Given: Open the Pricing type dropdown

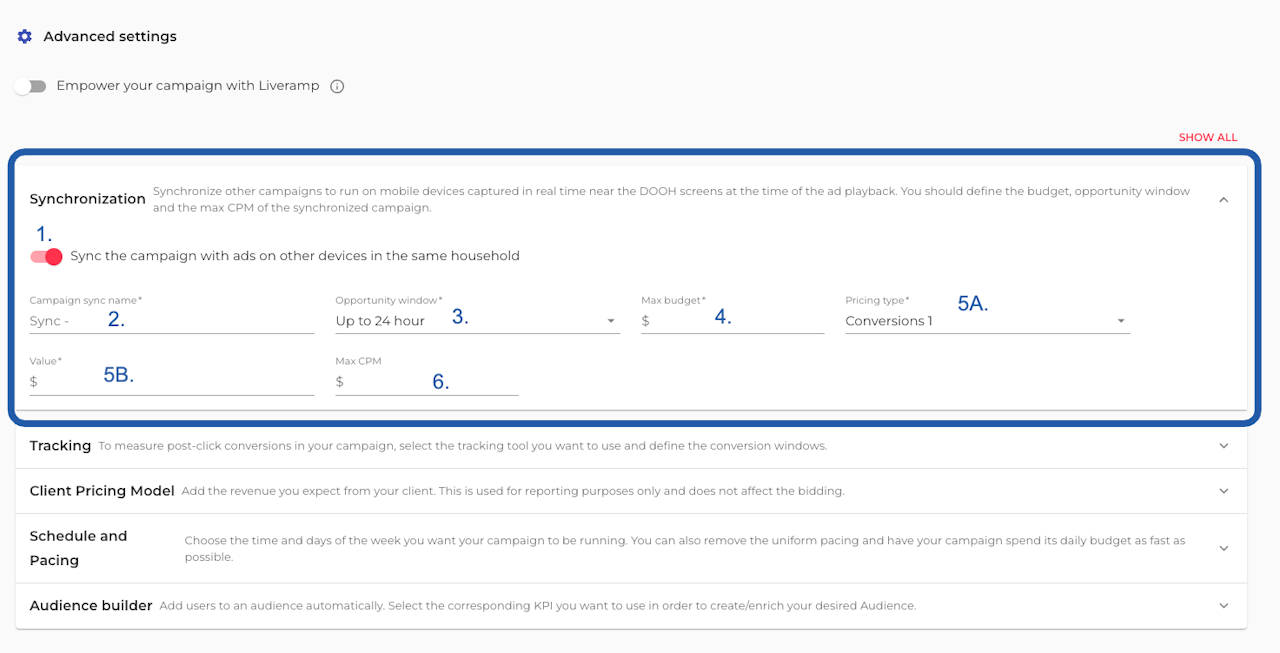Looking at the screenshot, I should (986, 321).
